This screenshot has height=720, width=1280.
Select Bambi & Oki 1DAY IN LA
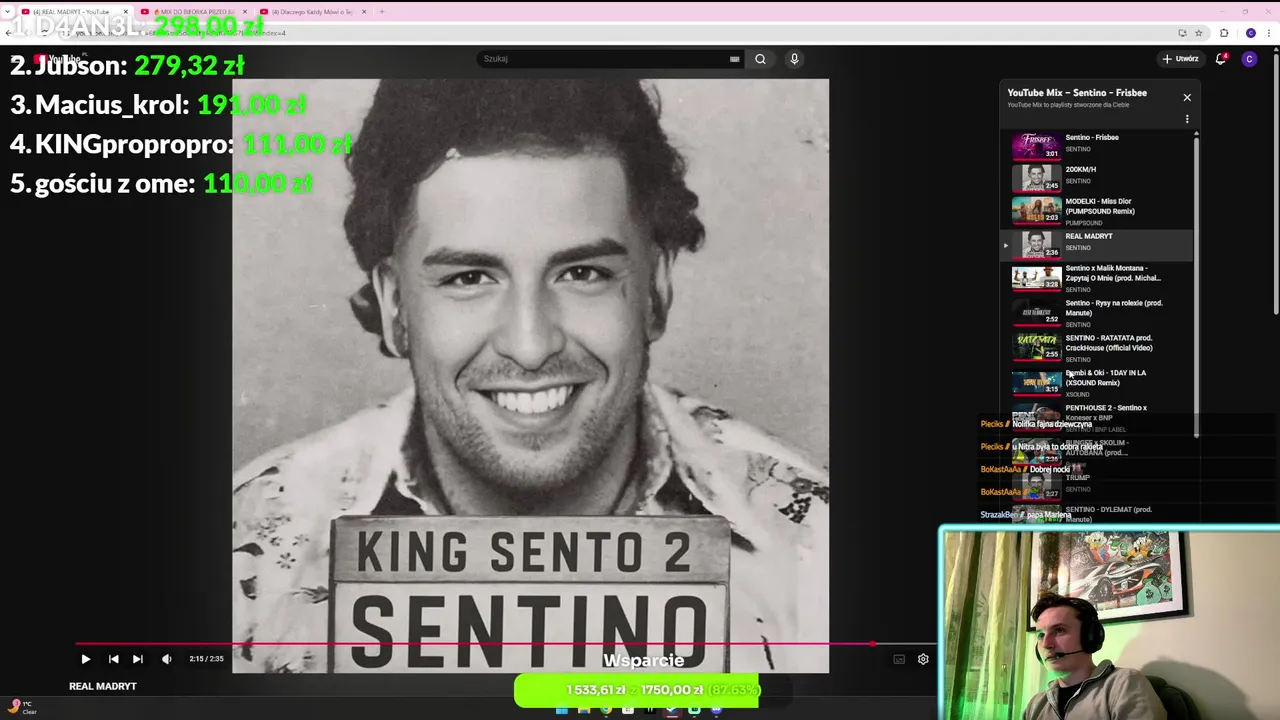click(x=1097, y=383)
